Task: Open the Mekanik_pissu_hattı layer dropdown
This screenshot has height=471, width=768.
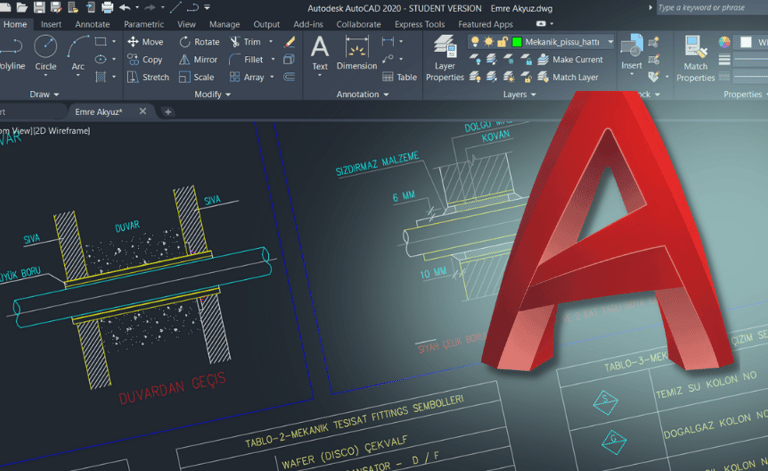Action: point(609,42)
